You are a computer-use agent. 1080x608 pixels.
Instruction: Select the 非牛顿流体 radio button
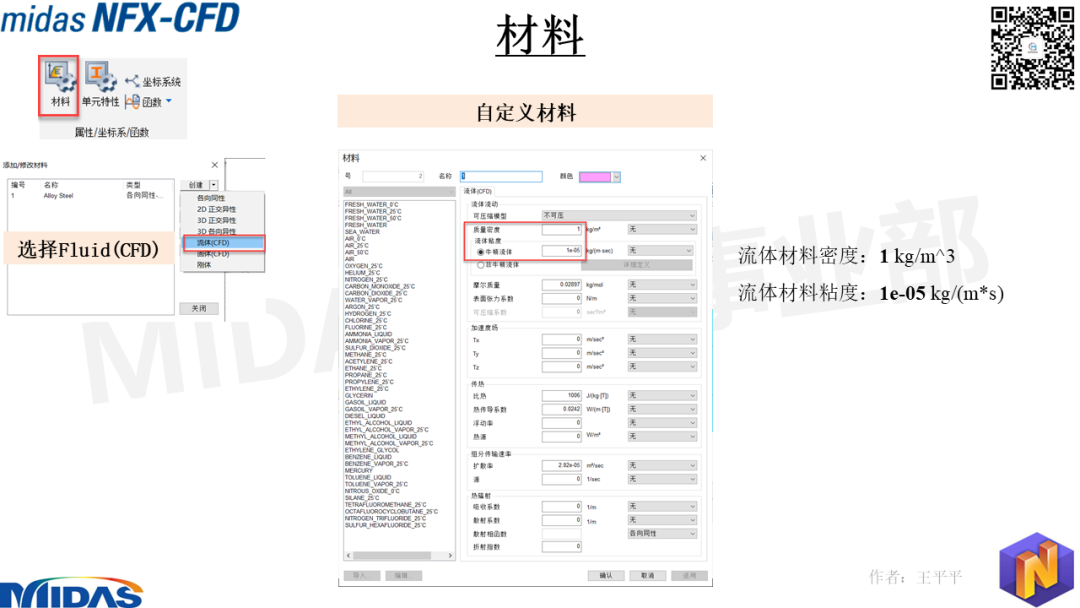click(481, 265)
